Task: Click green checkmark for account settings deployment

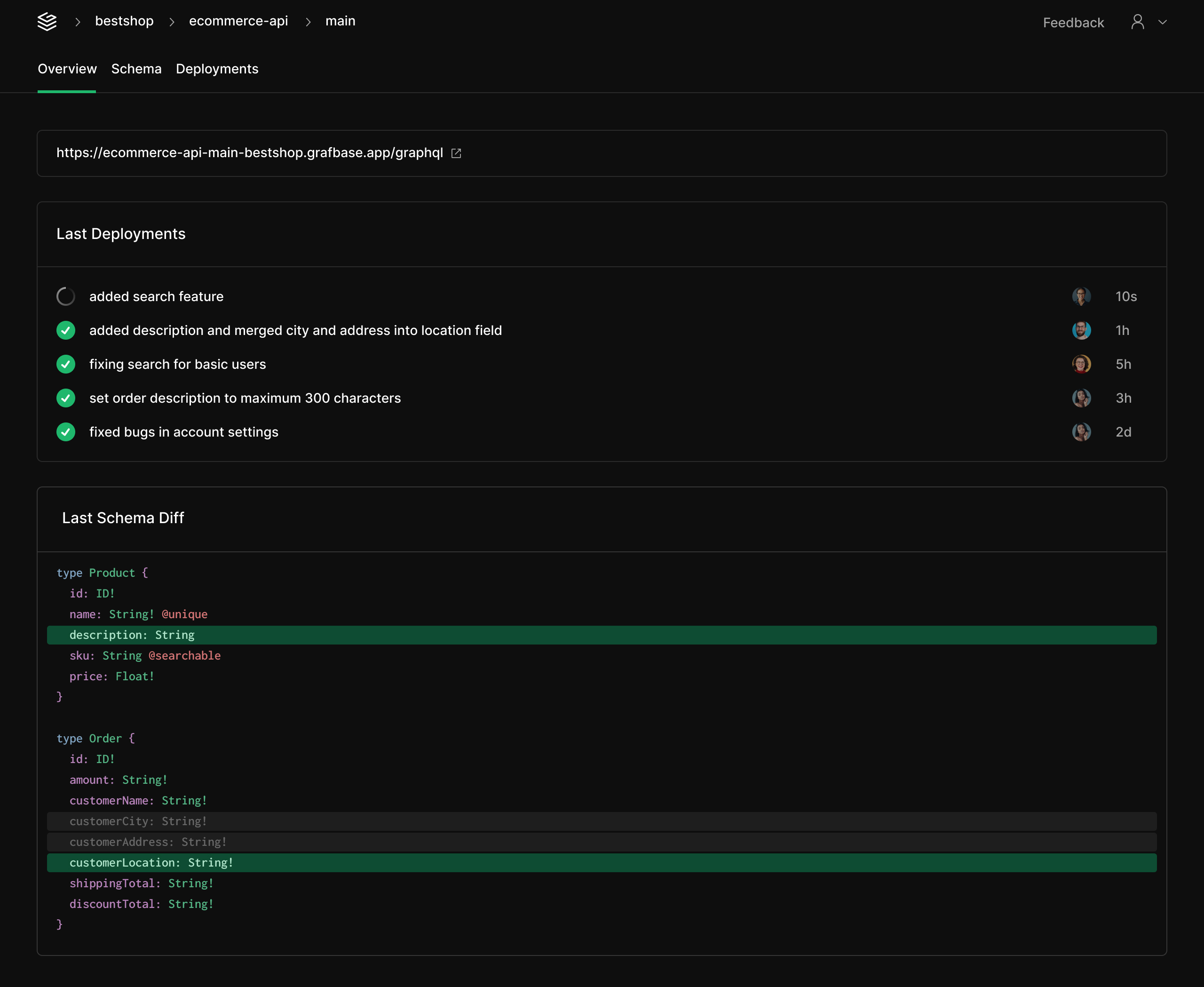Action: [x=66, y=432]
